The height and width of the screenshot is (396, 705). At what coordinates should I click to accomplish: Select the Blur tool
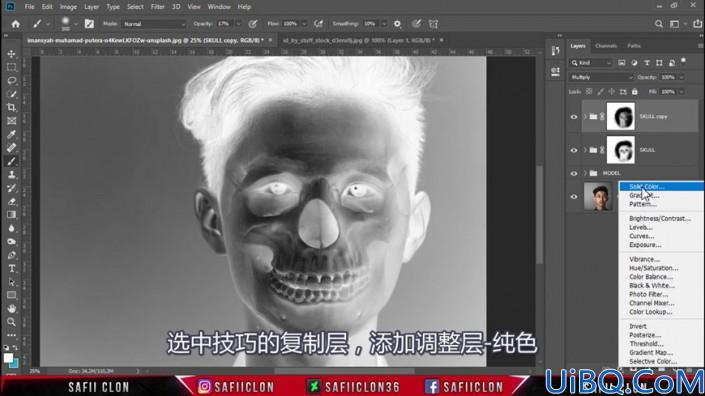[x=12, y=228]
